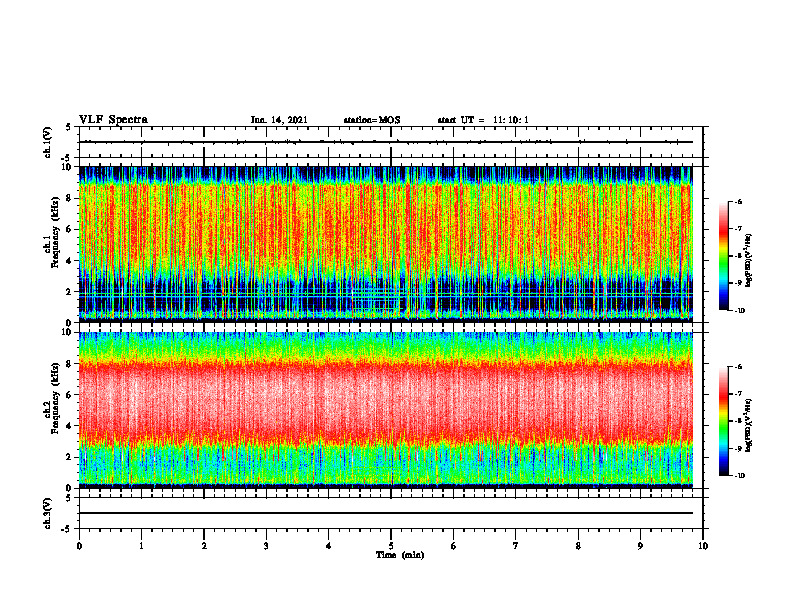This screenshot has width=792, height=612.
Task: Click the ch.2 frequency axis "8" tick label
Action: [x=69, y=364]
